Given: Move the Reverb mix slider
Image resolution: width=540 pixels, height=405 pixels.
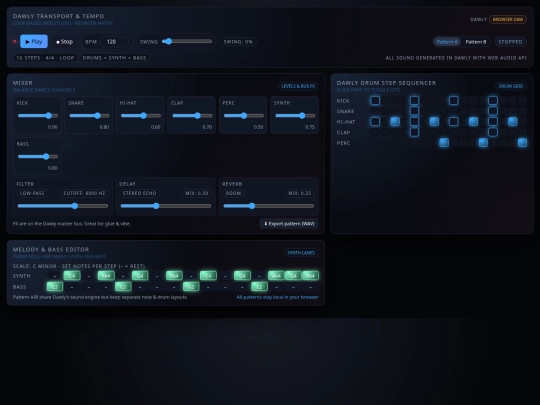Looking at the screenshot, I should 269,206.
